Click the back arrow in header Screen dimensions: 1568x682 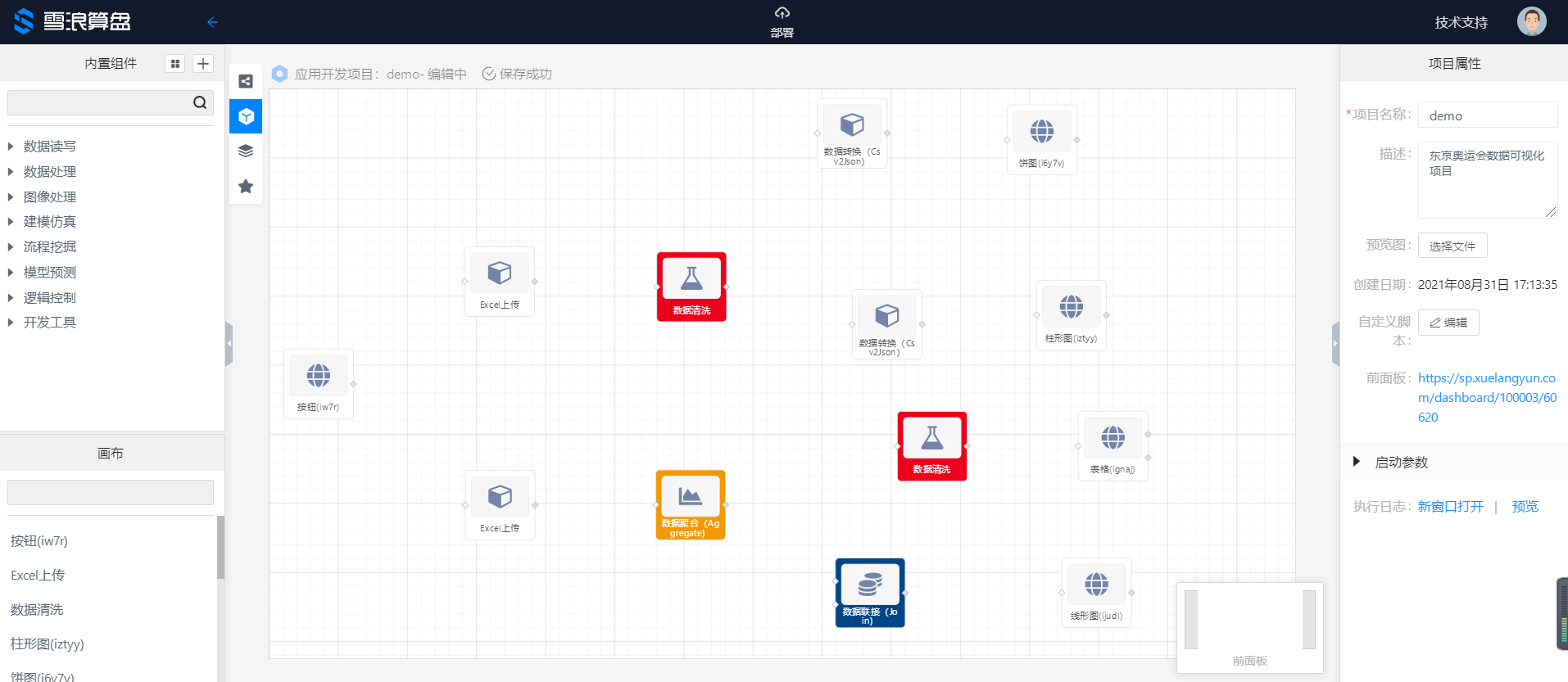212,22
